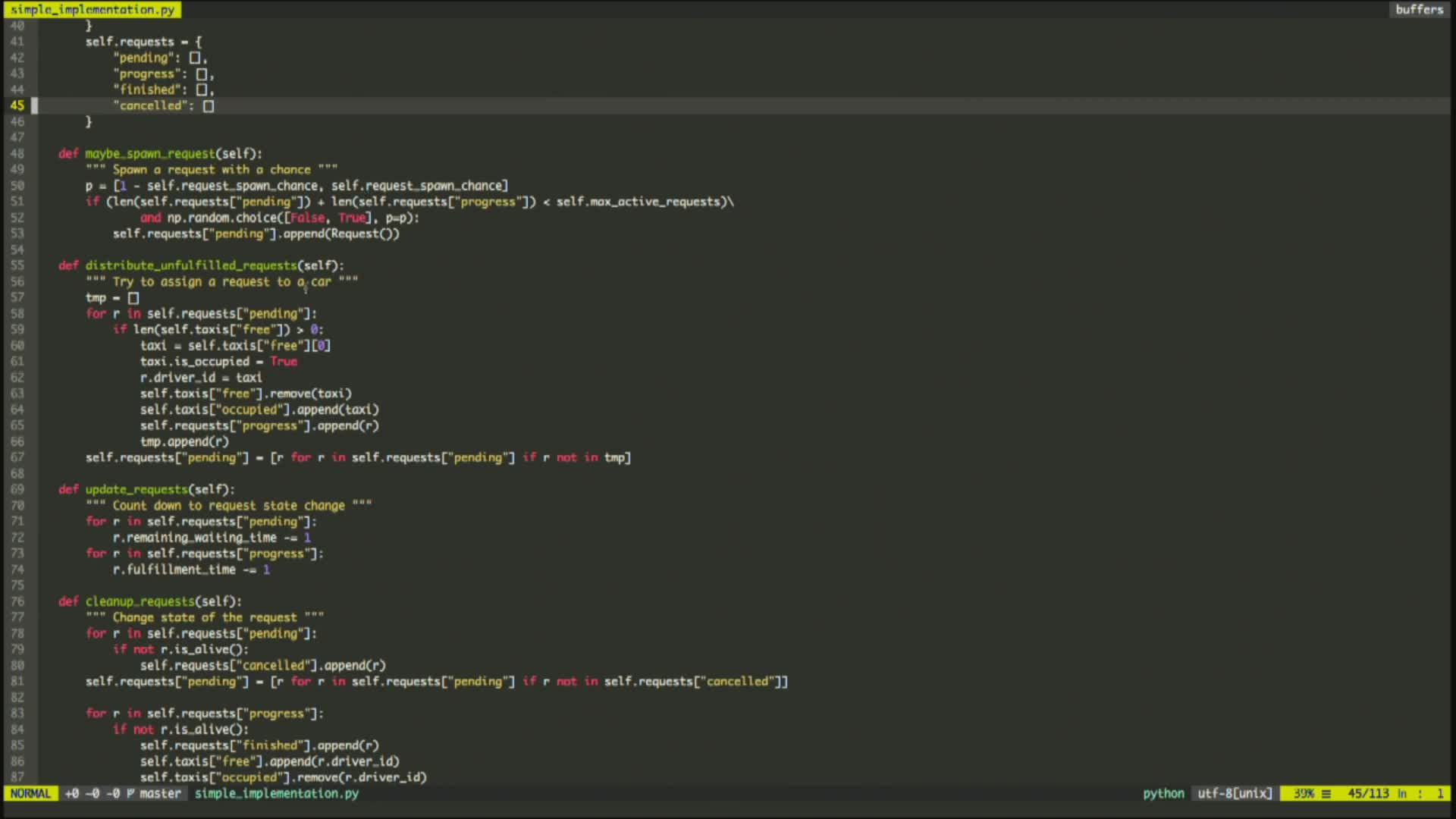Click docstring 'Change state of the request'
This screenshot has width=1456, height=819.
pyautogui.click(x=205, y=617)
